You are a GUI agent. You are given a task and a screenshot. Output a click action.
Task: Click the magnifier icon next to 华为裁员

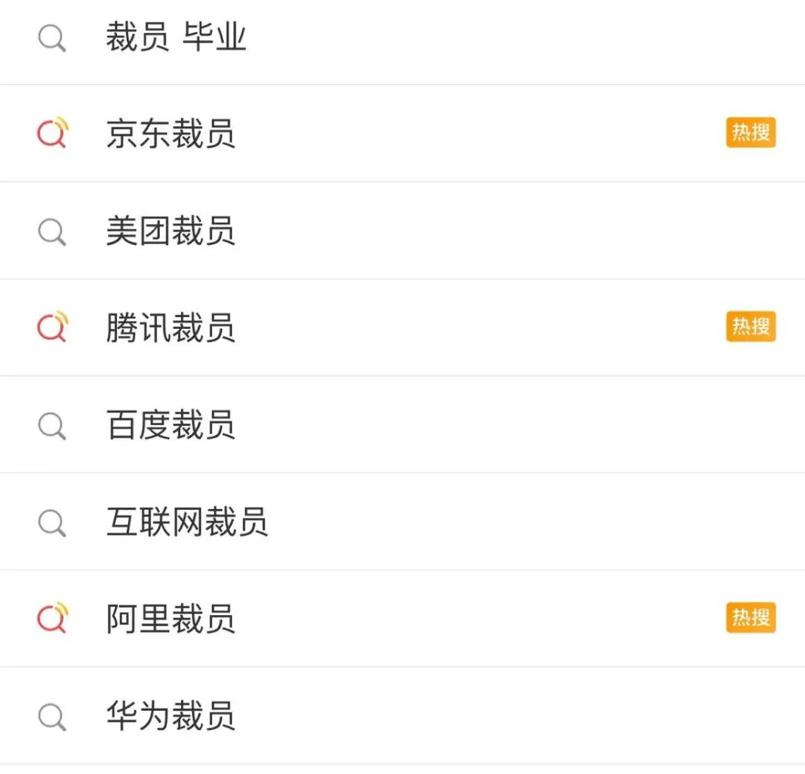(x=52, y=716)
